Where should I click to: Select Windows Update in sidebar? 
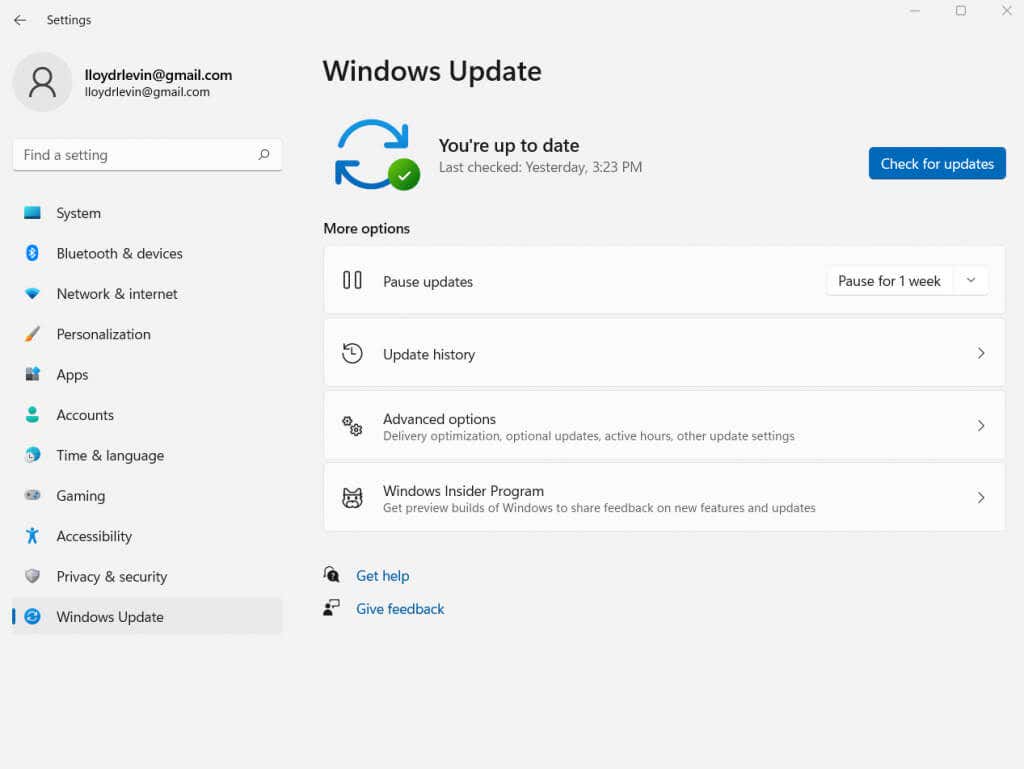tap(147, 617)
